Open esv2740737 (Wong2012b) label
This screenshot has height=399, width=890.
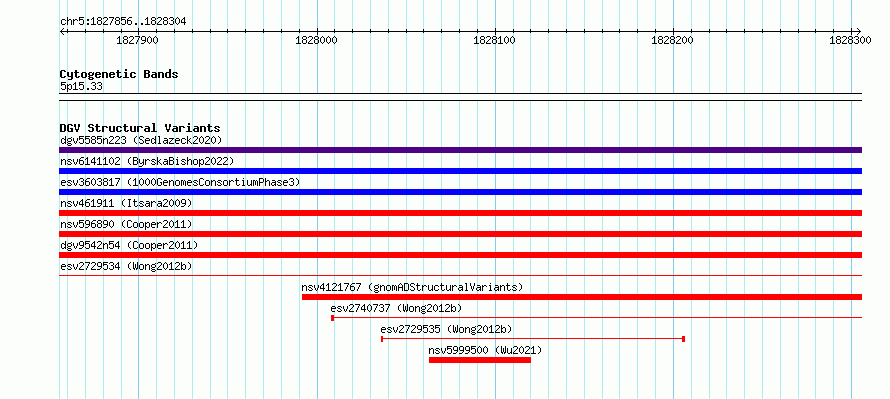[x=396, y=308]
